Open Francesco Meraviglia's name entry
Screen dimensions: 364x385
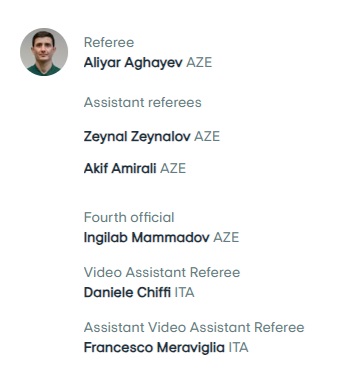(x=154, y=348)
